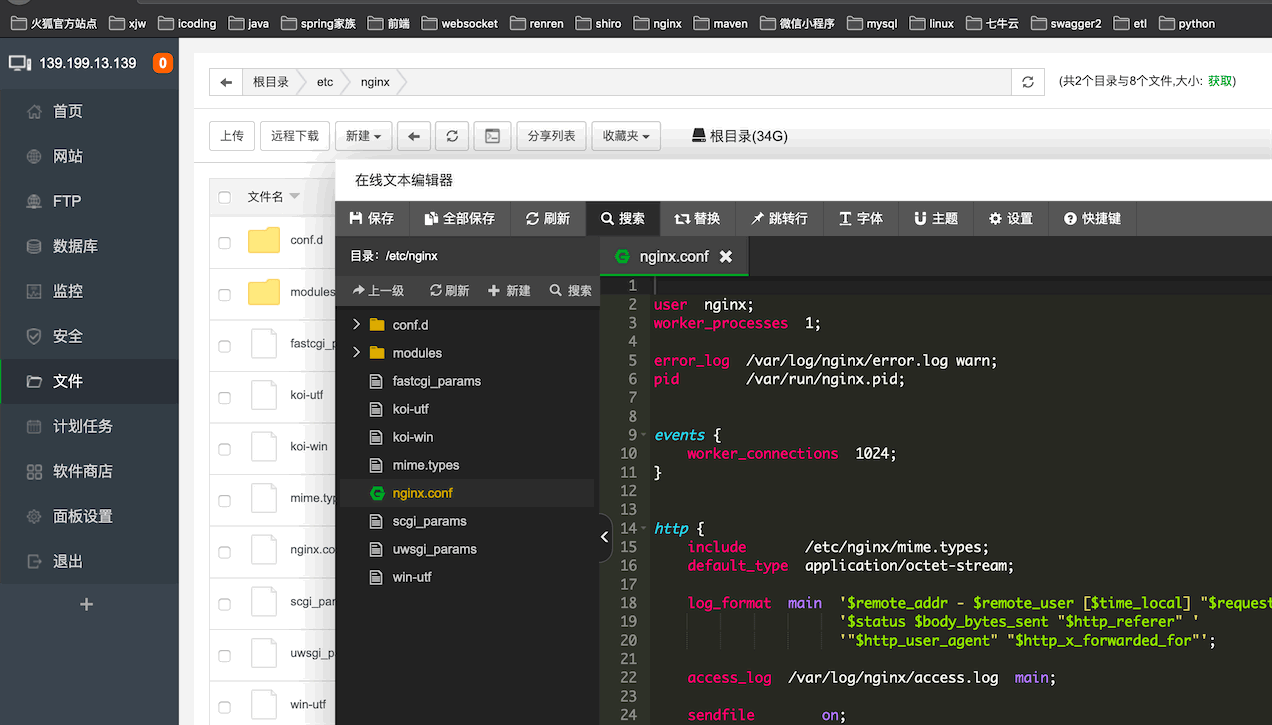The height and width of the screenshot is (725, 1272).
Task: Click the refresh icon beside the path bar
Action: (1028, 82)
